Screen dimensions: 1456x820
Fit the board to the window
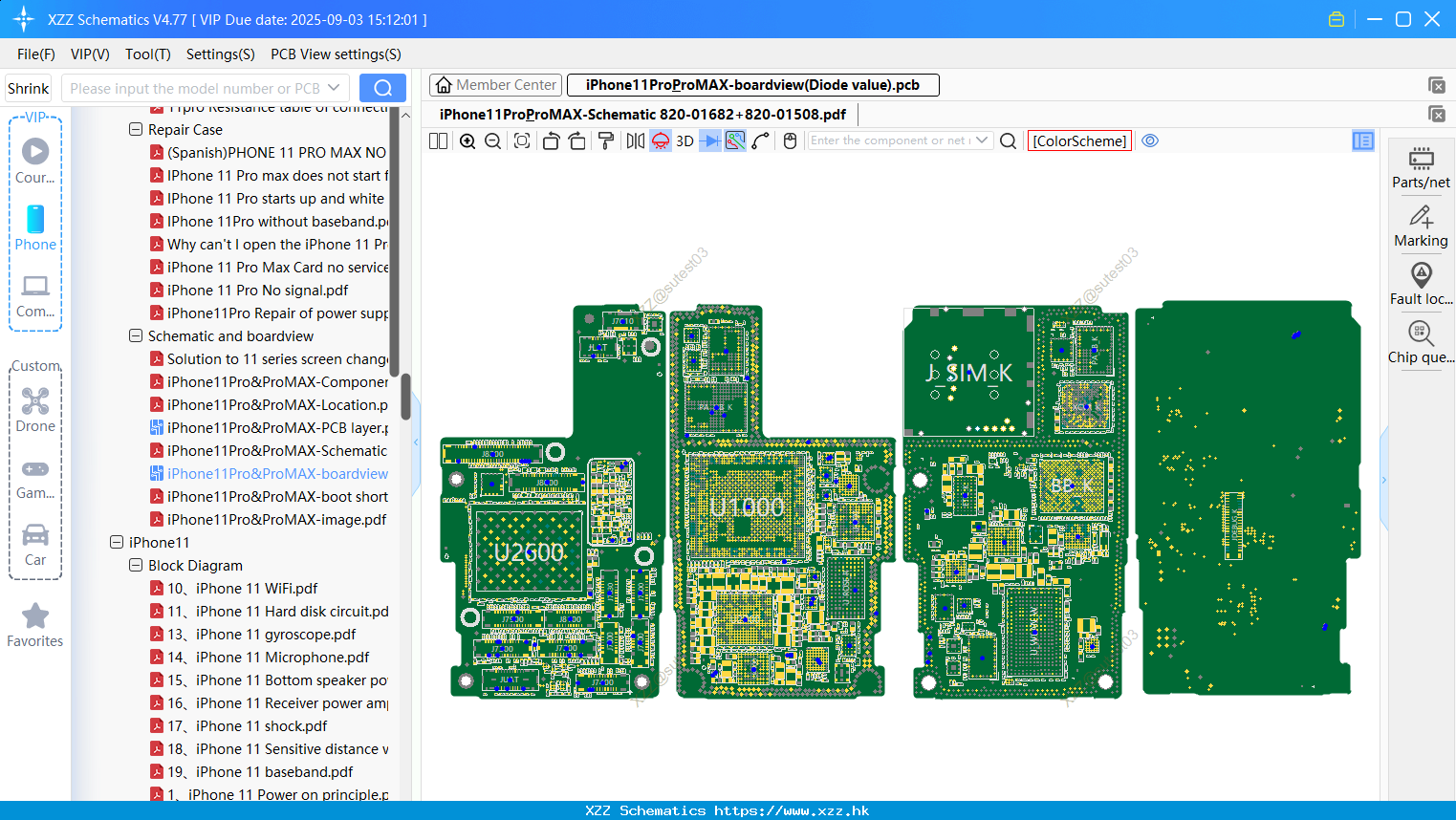522,140
